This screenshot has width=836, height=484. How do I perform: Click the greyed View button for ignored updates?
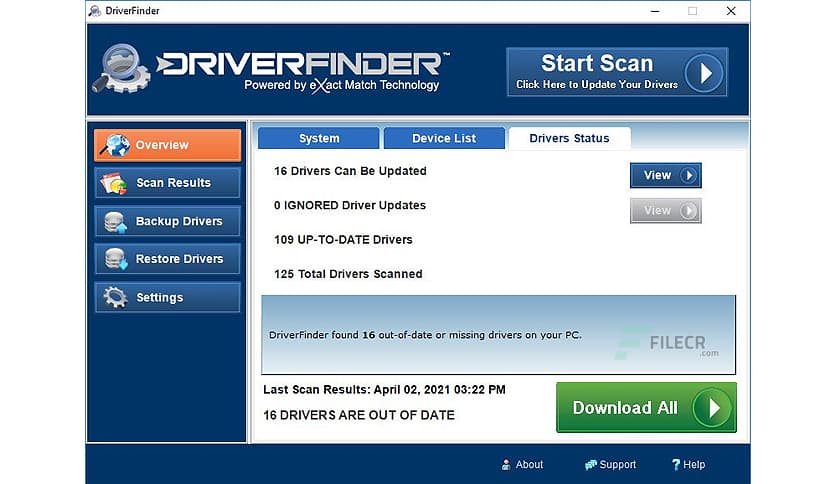(x=665, y=211)
